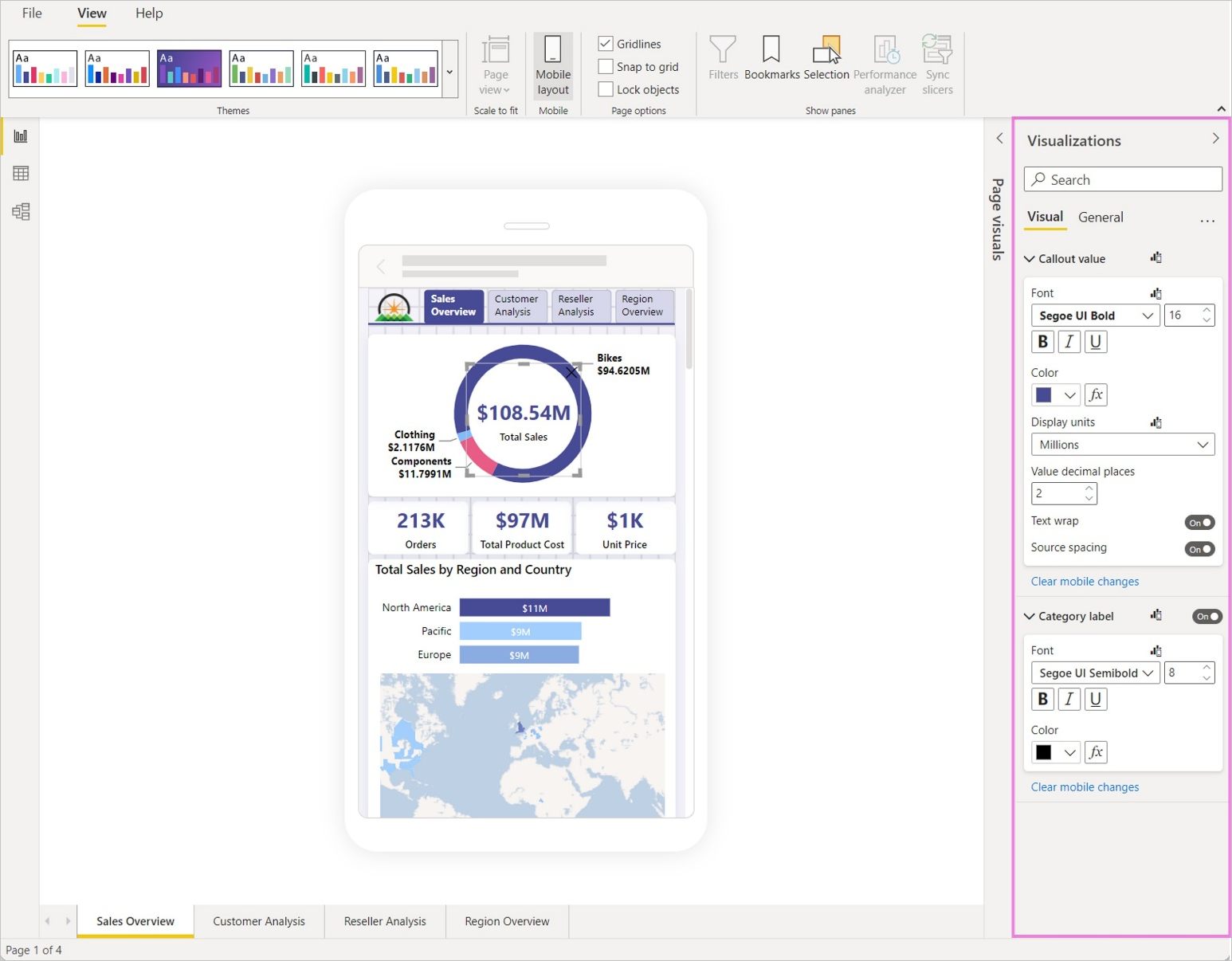Screen dimensions: 1232x961
Task: Uncheck the Gridlines checkbox
Action: 606,44
